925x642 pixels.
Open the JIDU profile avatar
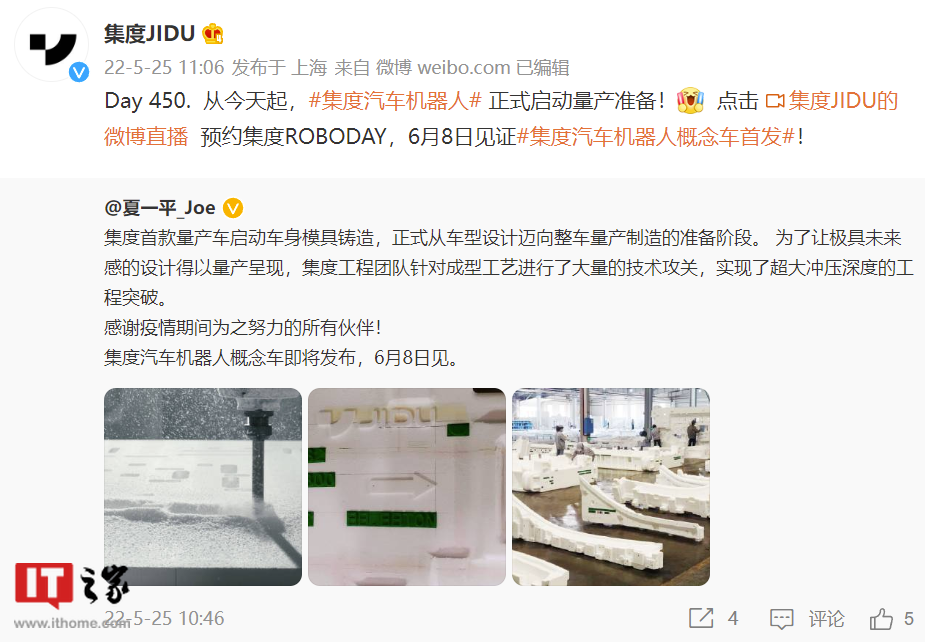52,45
